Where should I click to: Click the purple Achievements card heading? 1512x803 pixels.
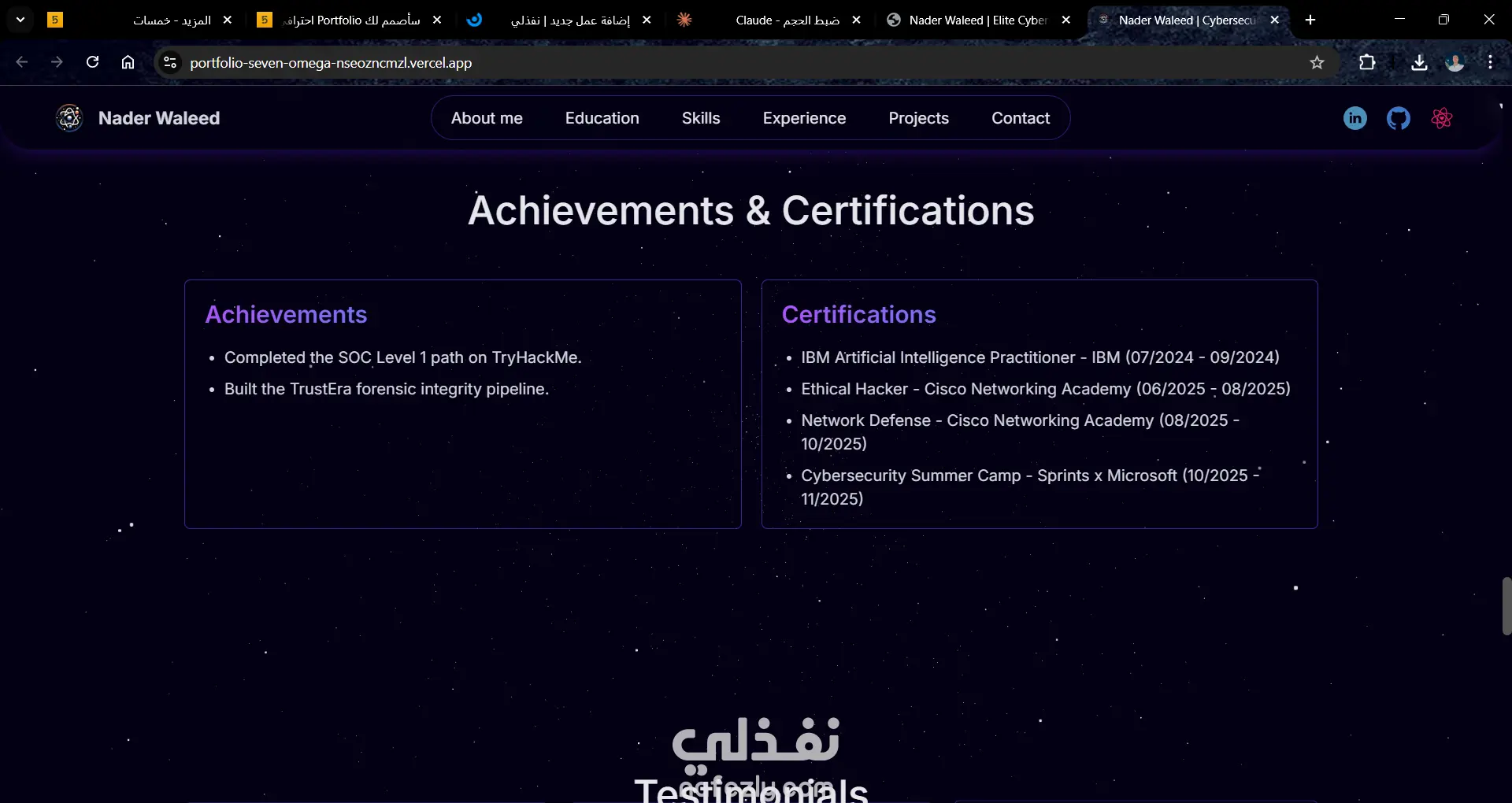286,314
